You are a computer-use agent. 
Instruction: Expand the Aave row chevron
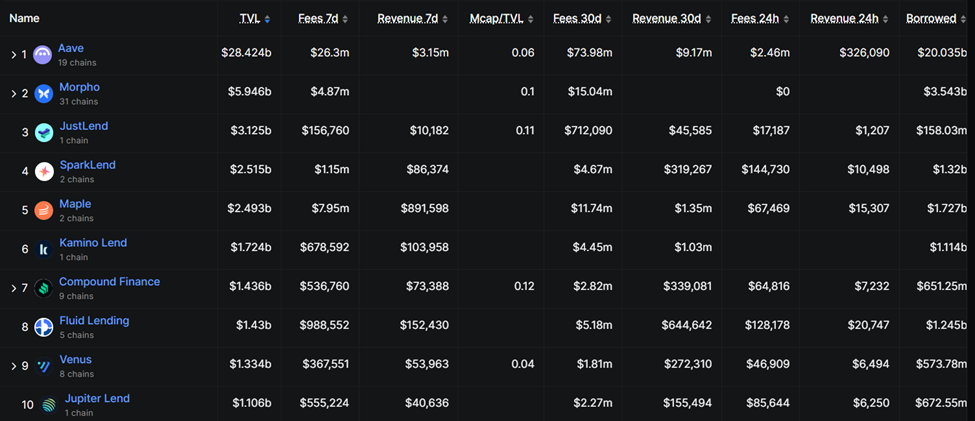click(x=13, y=55)
